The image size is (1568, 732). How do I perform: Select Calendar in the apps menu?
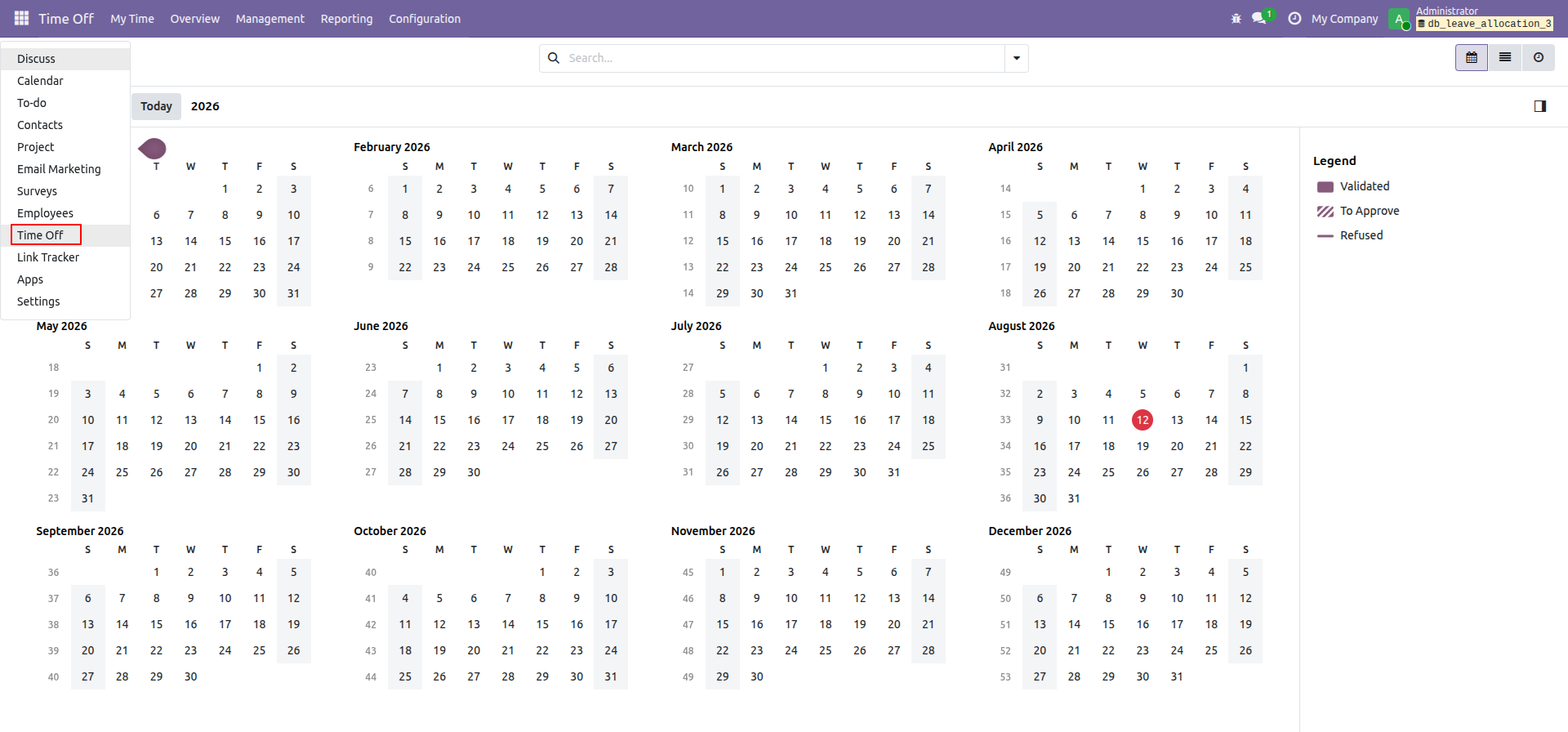tap(65, 81)
